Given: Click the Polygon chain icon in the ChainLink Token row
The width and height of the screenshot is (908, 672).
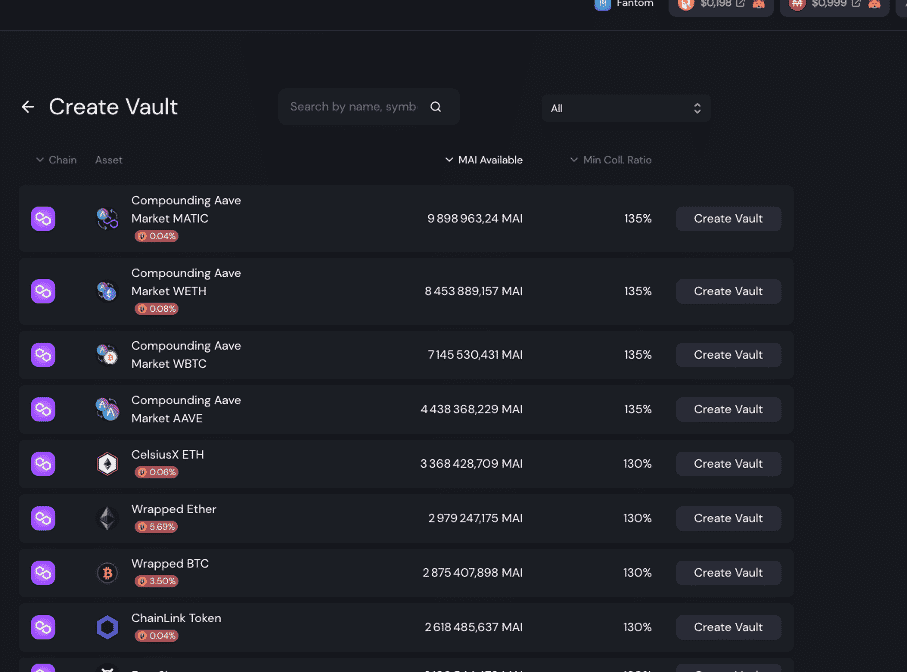Looking at the screenshot, I should (x=43, y=627).
